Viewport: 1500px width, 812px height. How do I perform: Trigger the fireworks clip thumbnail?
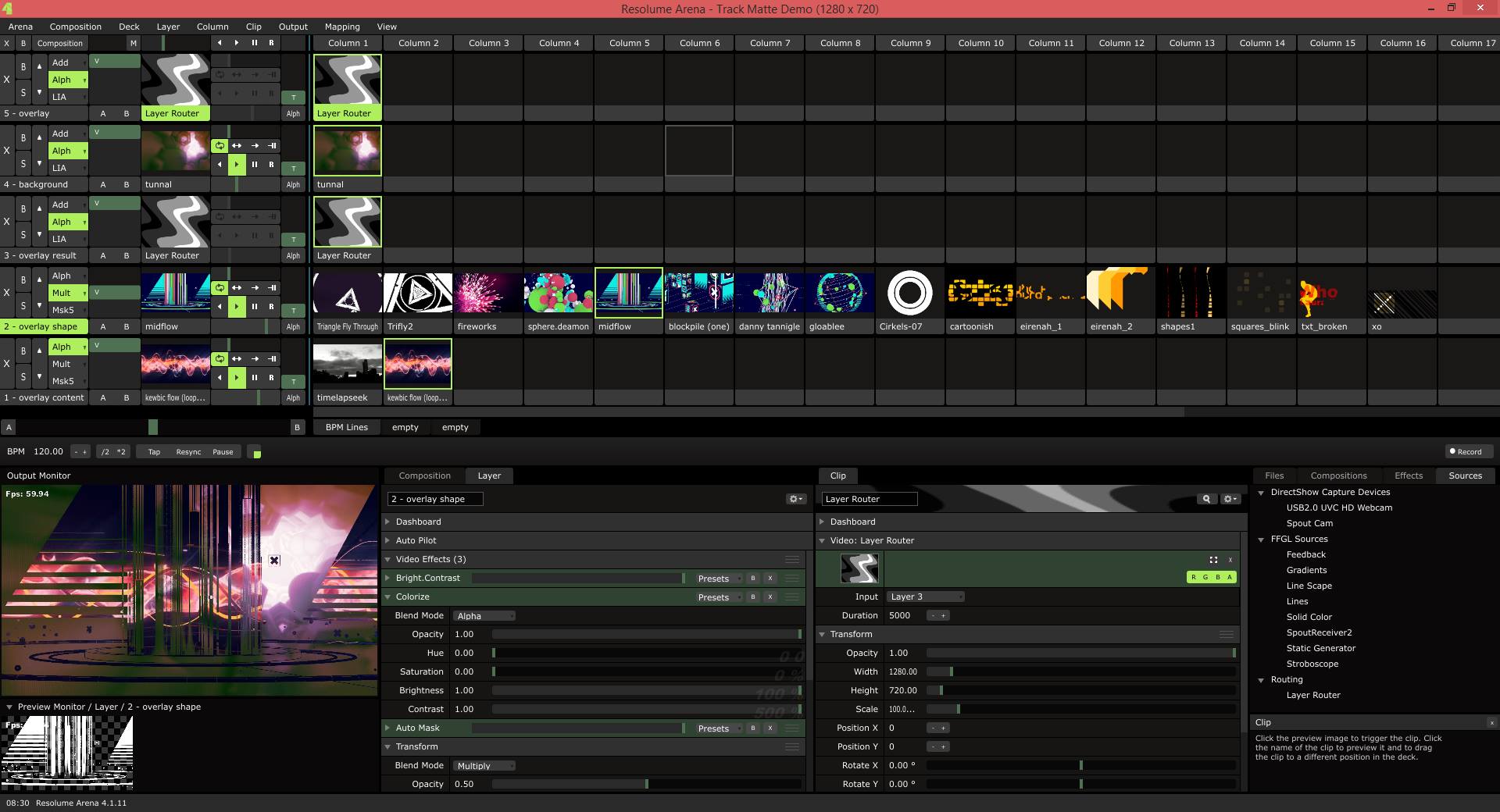487,294
